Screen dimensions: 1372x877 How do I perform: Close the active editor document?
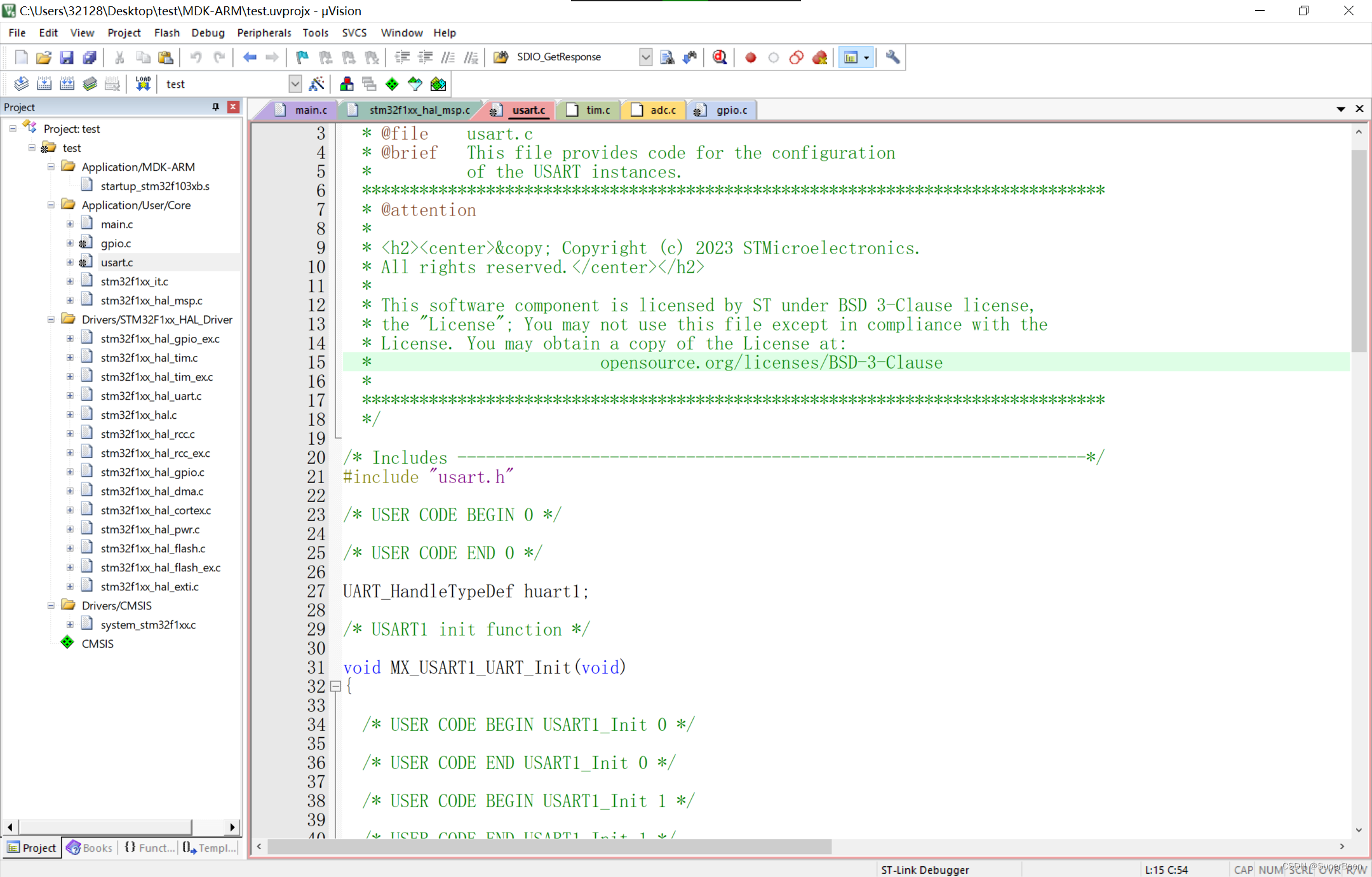(1360, 109)
